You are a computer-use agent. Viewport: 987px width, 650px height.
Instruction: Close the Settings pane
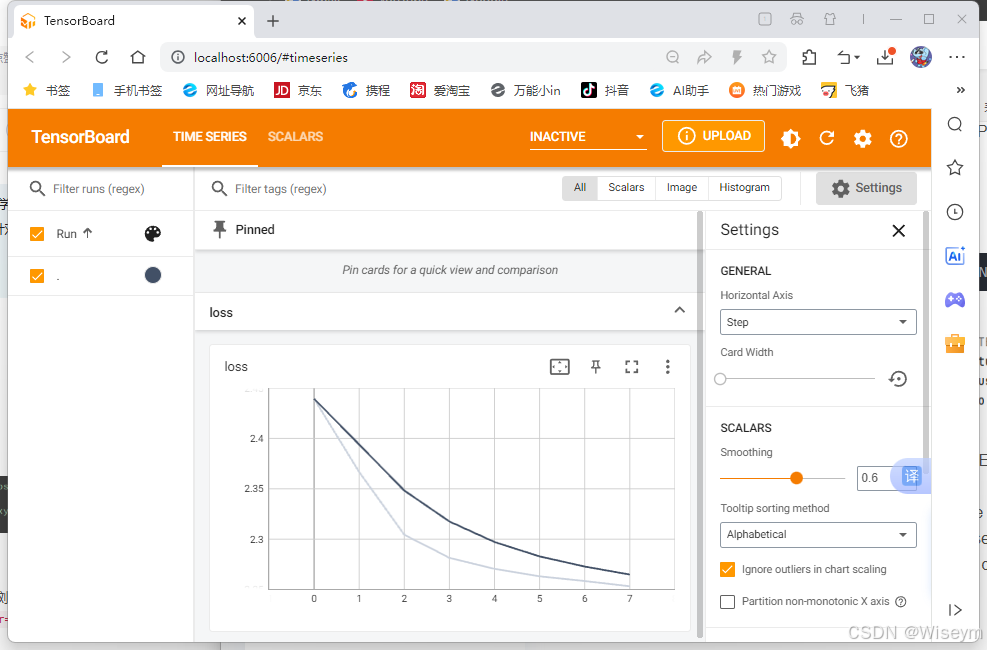coord(898,231)
